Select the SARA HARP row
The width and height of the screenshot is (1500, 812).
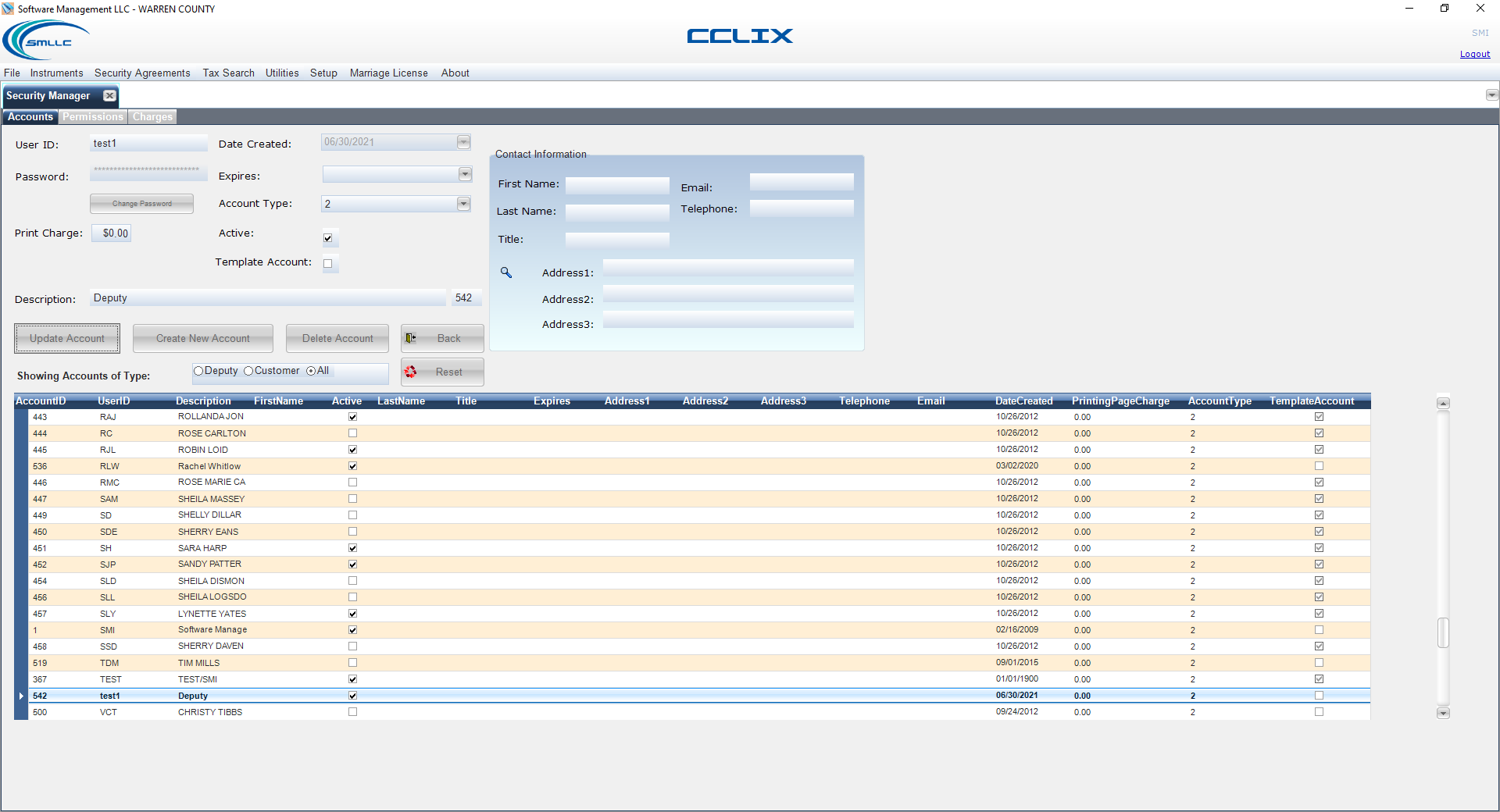click(x=700, y=548)
